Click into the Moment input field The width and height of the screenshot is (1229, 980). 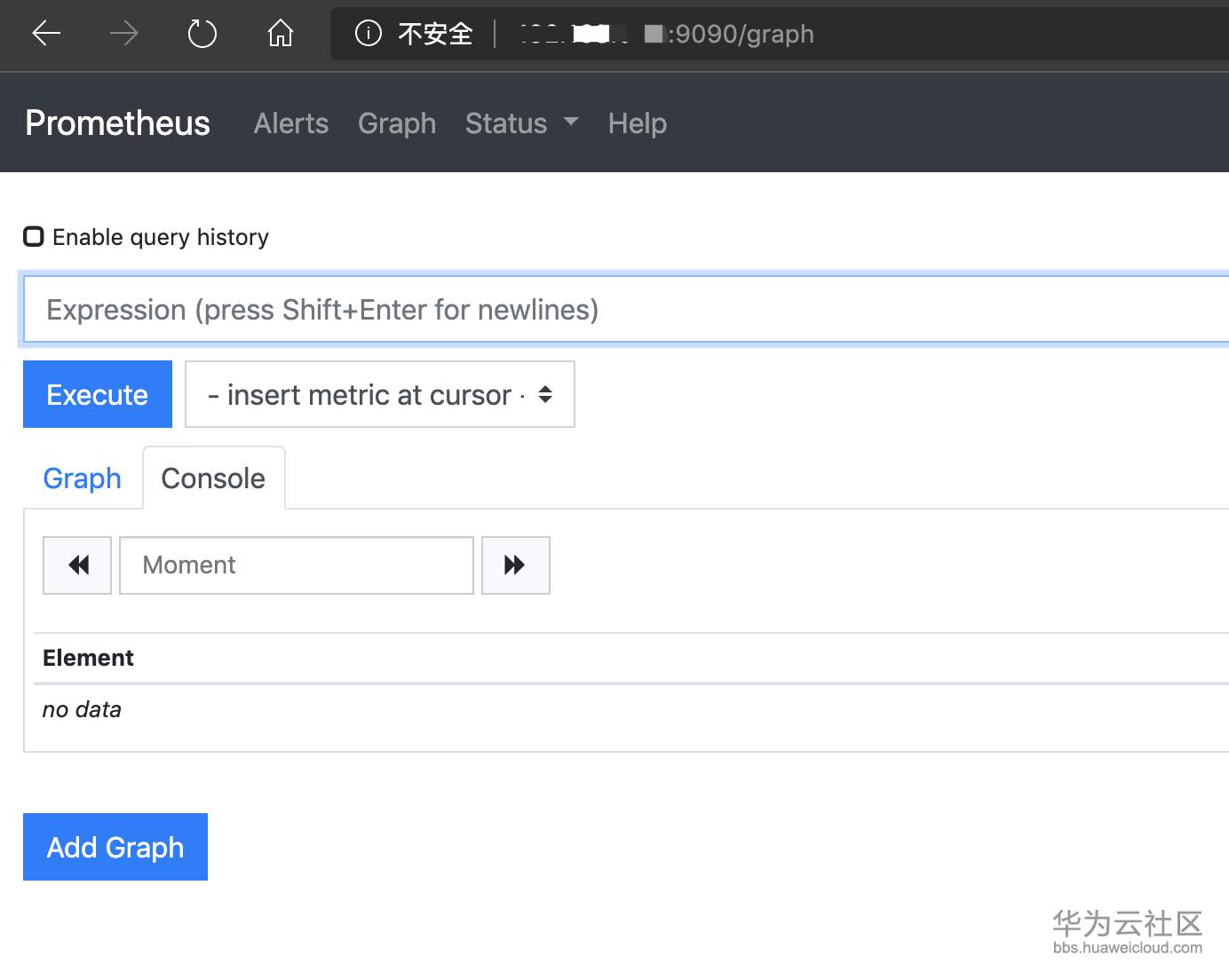click(x=296, y=565)
